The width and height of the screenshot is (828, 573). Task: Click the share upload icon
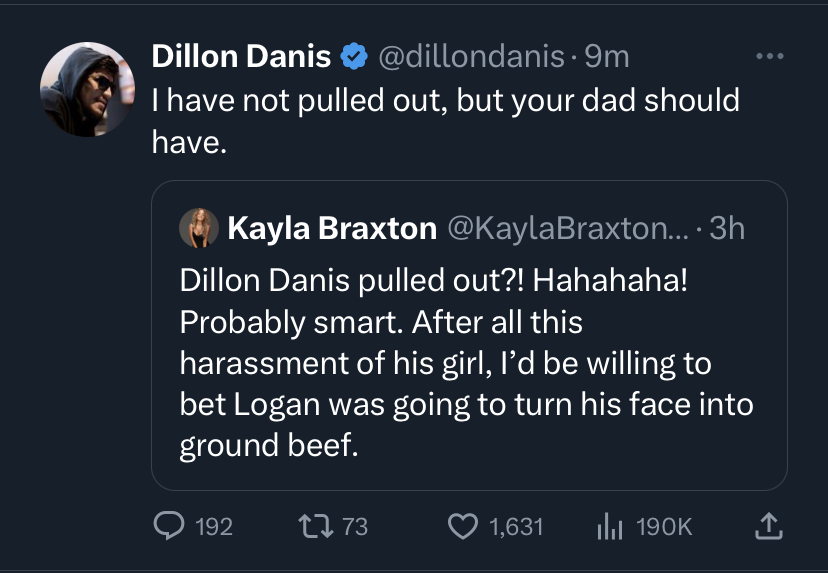[x=769, y=526]
